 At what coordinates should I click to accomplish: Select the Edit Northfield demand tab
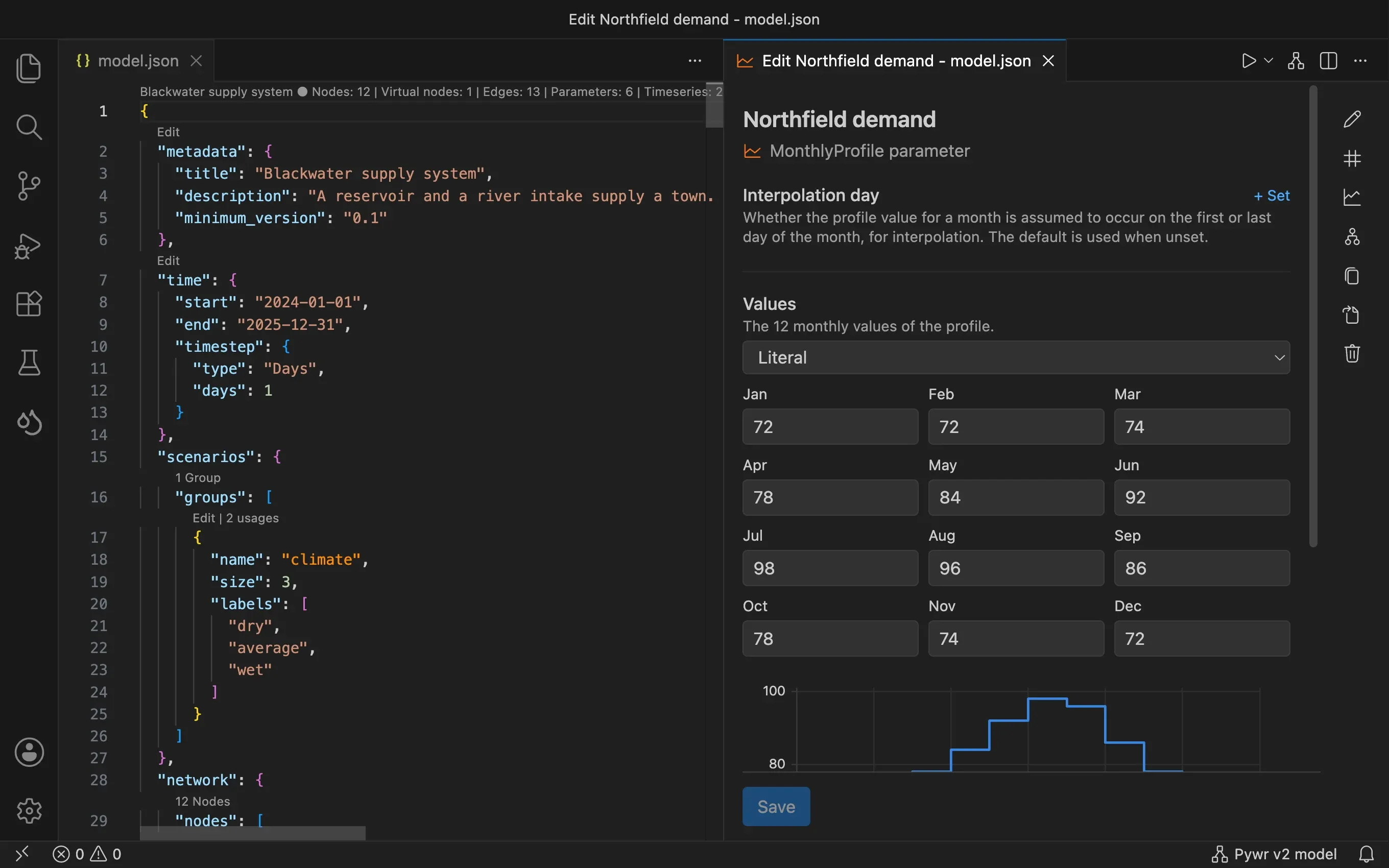point(895,61)
